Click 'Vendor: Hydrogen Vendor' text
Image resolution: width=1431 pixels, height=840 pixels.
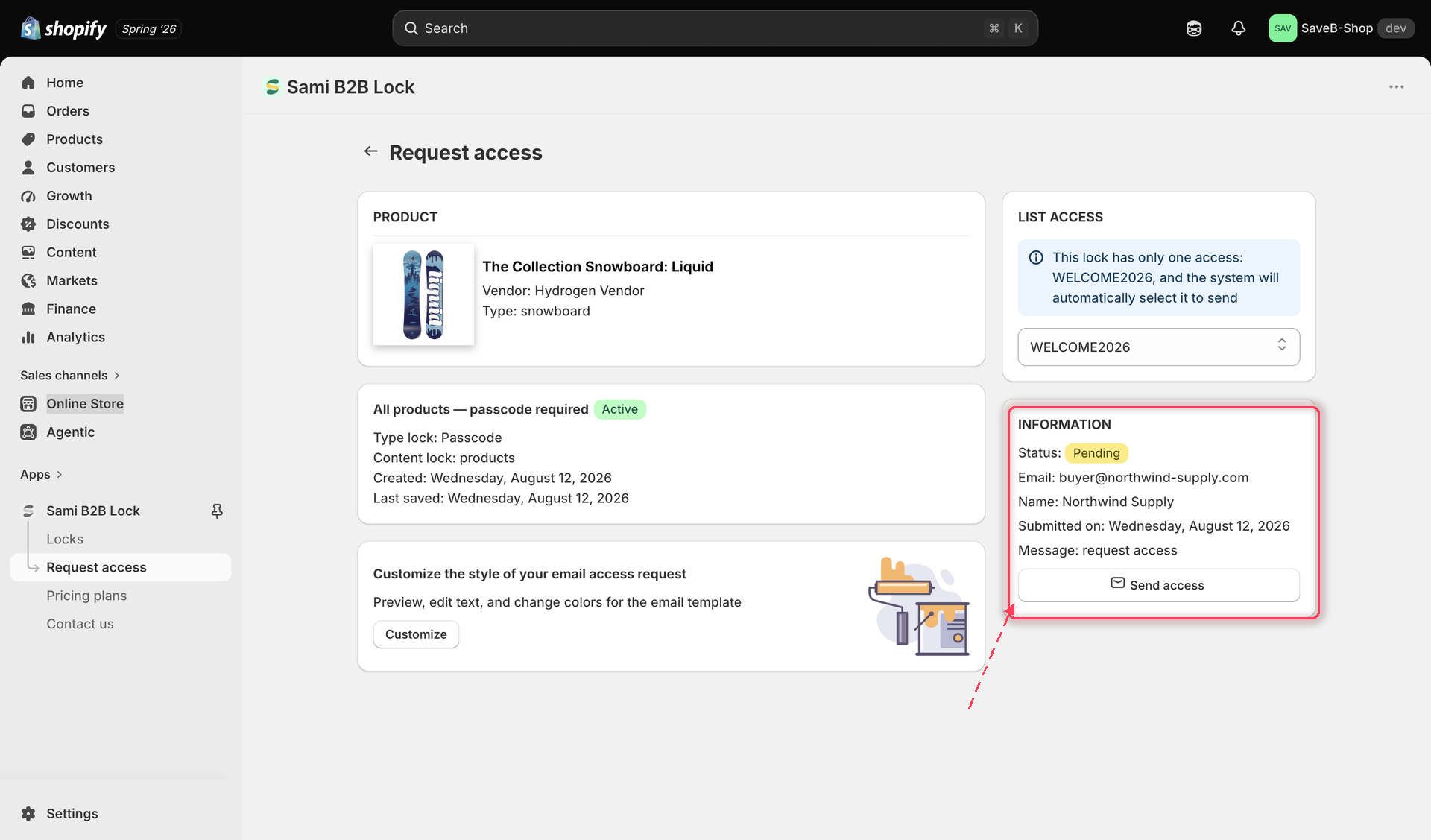(x=563, y=291)
